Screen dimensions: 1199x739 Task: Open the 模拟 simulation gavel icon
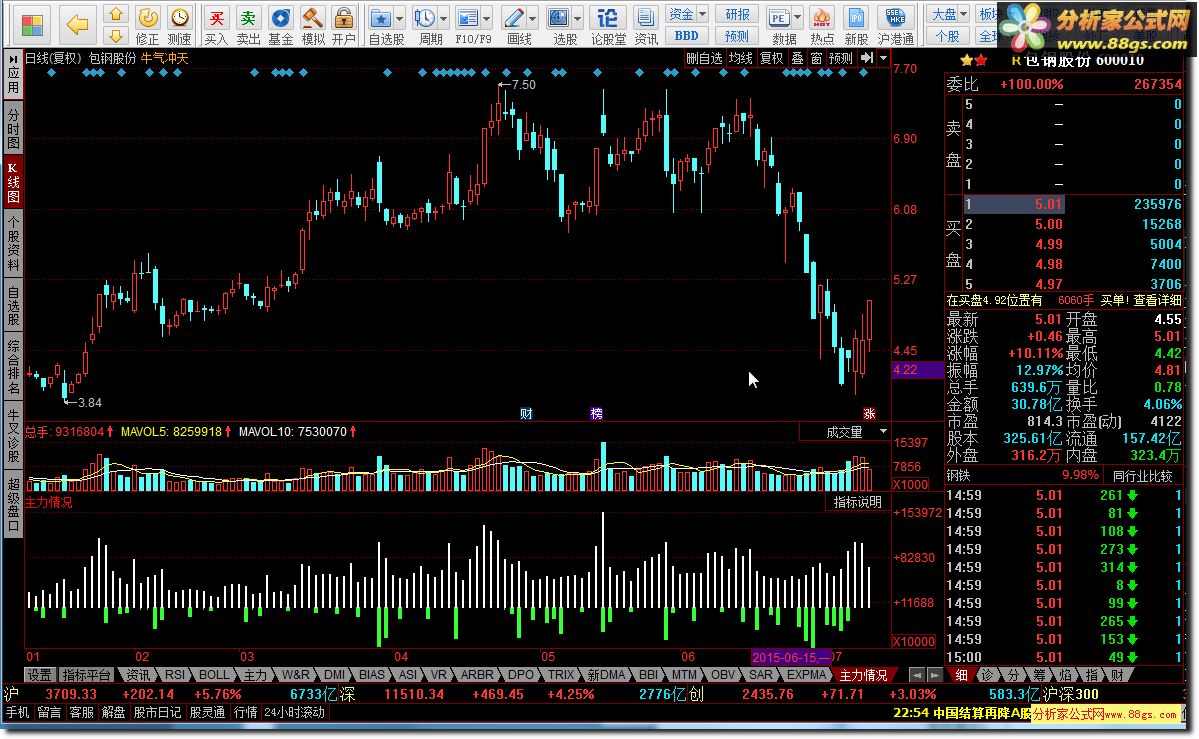pos(313,25)
